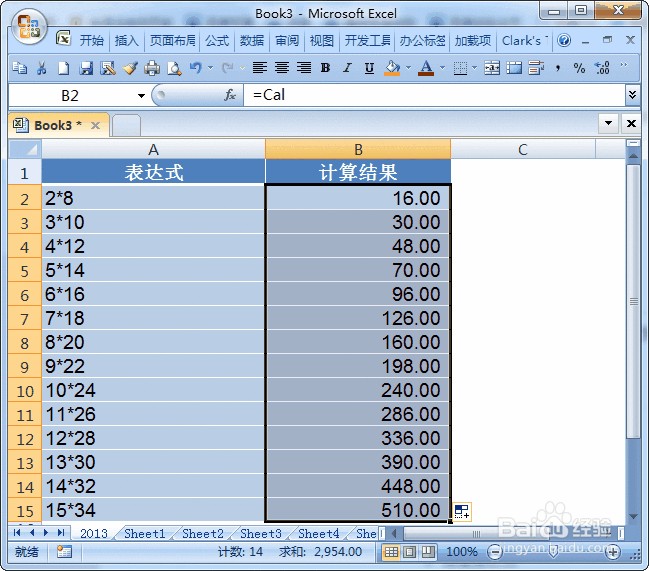Go to first sheet navigation arrow

17,533
